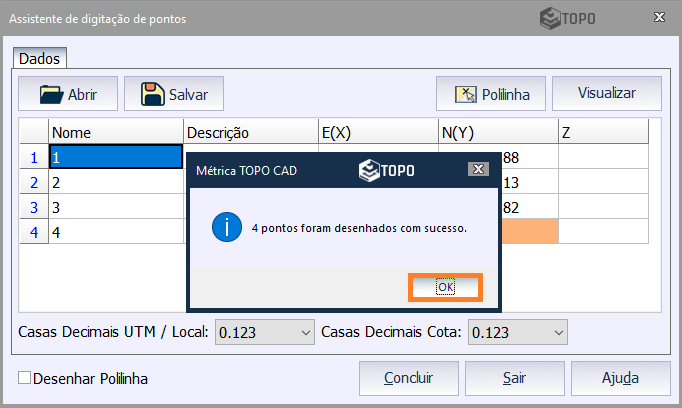The width and height of the screenshot is (682, 408).
Task: Click the Descrição column header
Action: tap(249, 132)
